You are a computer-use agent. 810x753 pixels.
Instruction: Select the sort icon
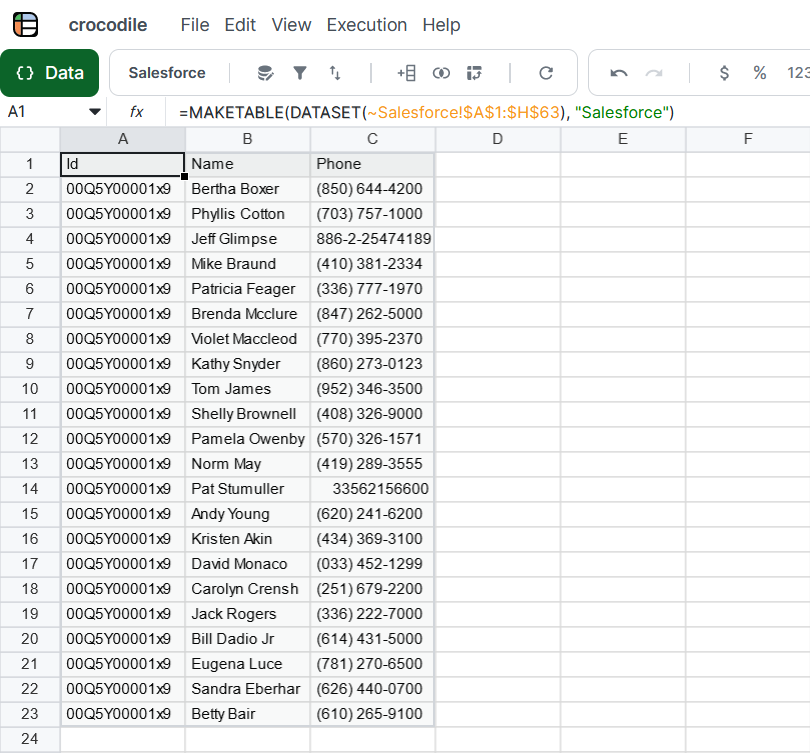334,73
